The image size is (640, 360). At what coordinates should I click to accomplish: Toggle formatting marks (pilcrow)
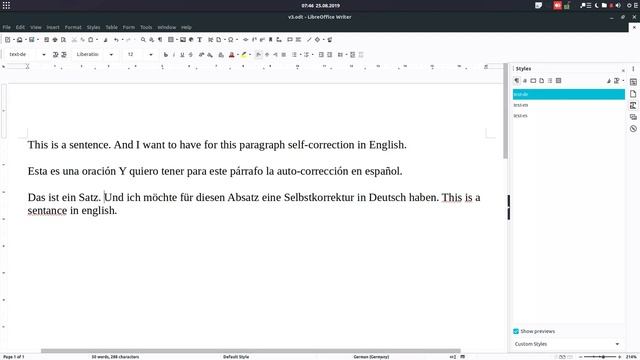pos(160,40)
